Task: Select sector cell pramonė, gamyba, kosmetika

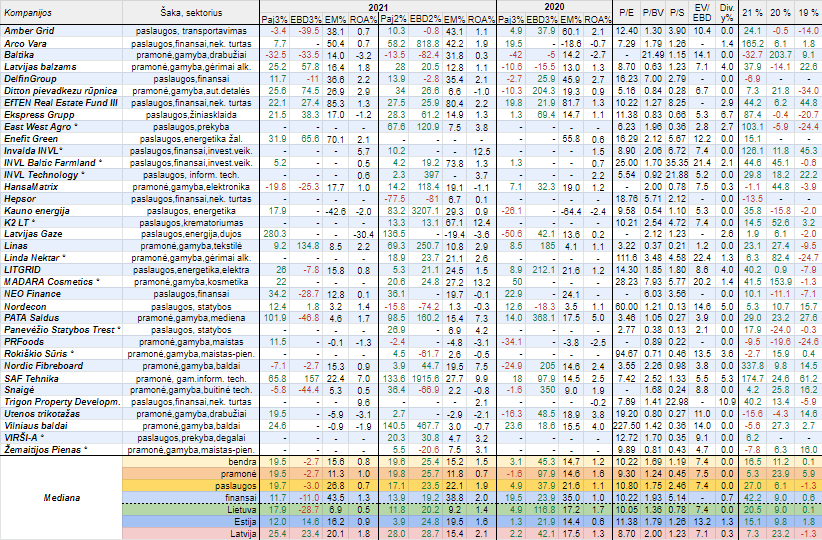Action: click(191, 282)
